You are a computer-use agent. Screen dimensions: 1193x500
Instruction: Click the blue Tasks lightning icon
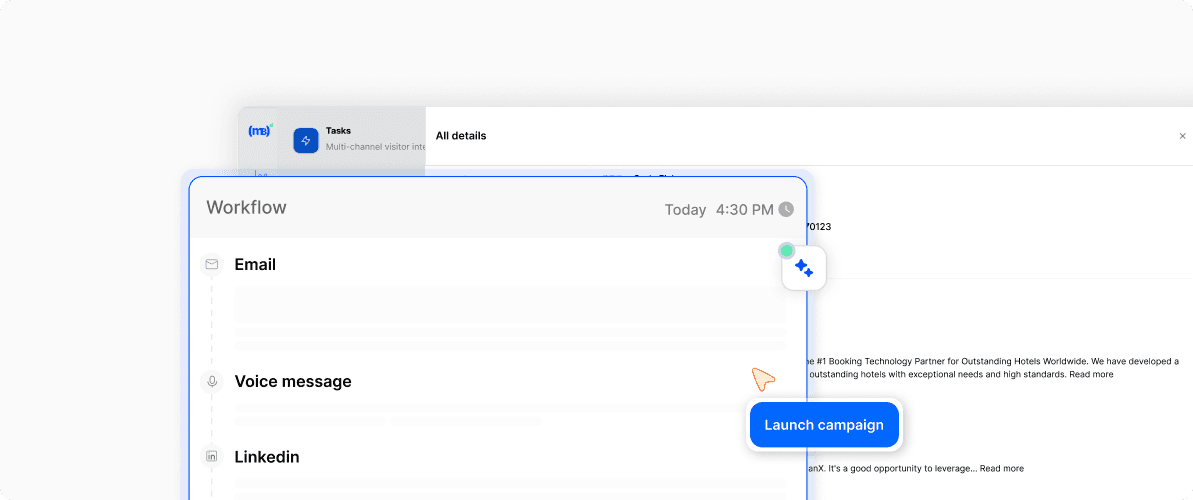click(x=306, y=140)
